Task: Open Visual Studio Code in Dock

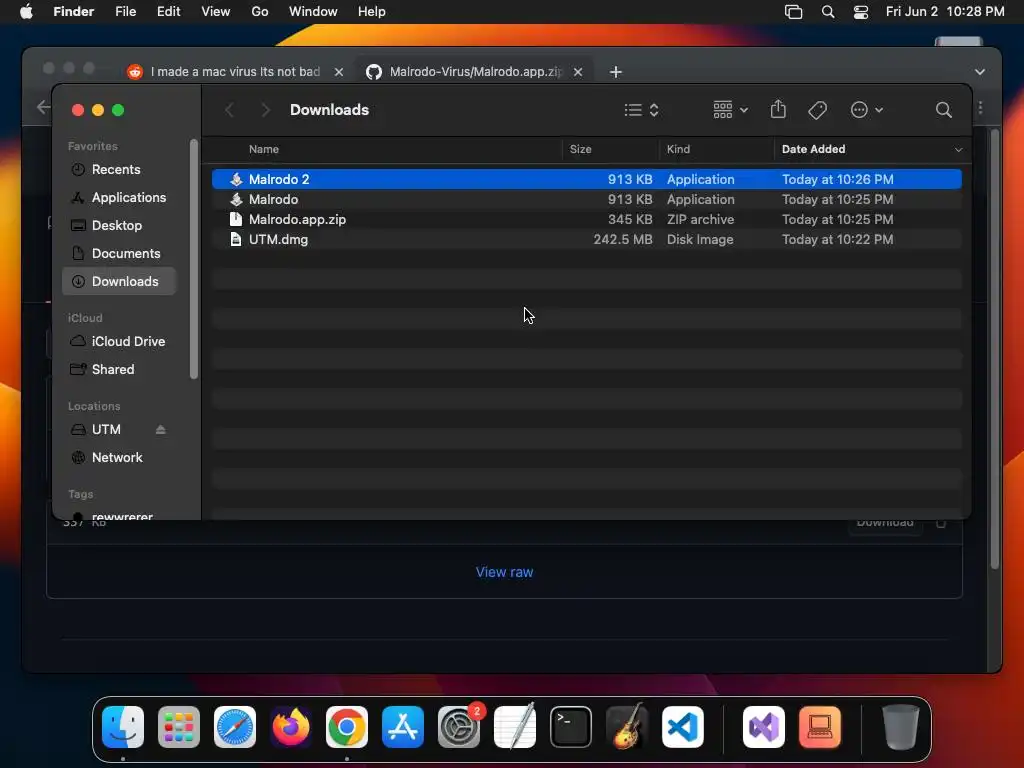Action: pos(683,727)
